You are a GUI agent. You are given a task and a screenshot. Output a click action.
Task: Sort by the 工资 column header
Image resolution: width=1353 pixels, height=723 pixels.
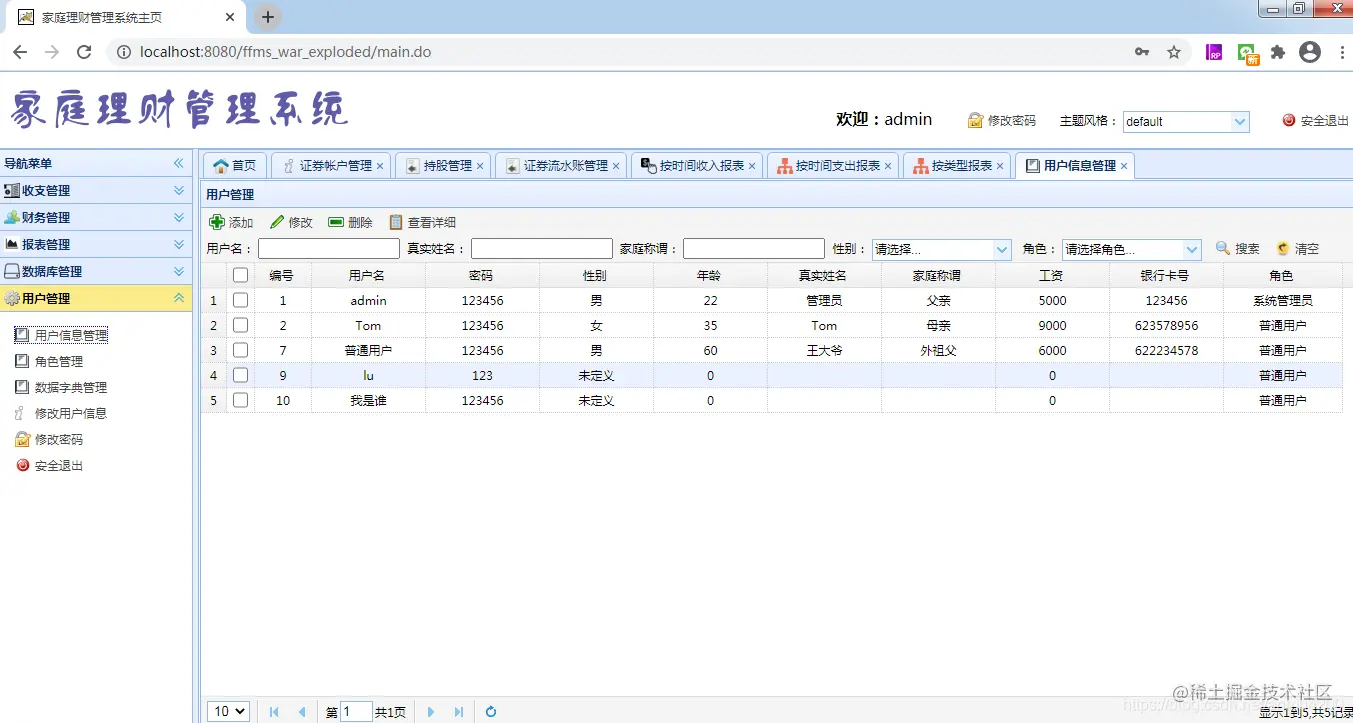tap(1051, 275)
